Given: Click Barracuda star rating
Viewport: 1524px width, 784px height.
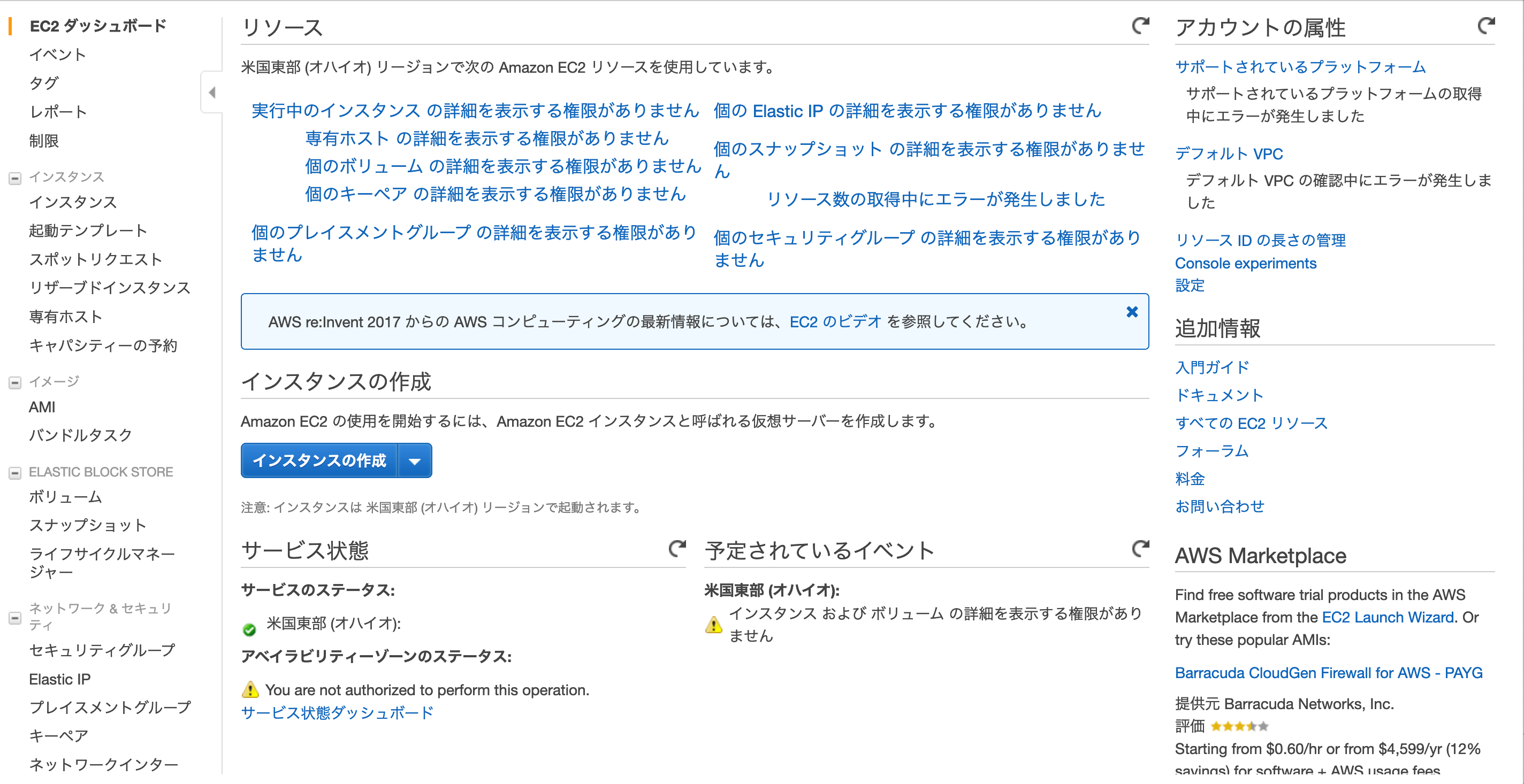Looking at the screenshot, I should [x=1239, y=726].
